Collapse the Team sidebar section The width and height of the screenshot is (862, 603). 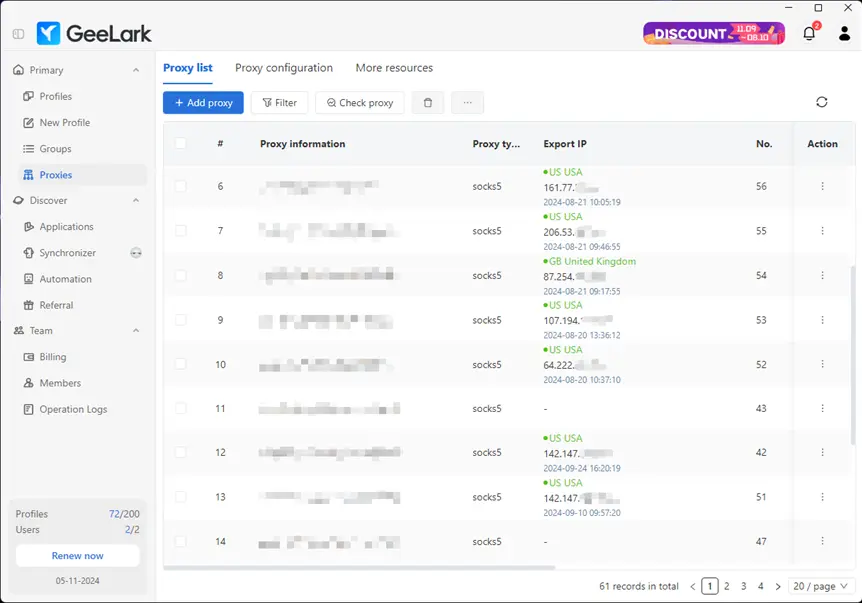(136, 331)
